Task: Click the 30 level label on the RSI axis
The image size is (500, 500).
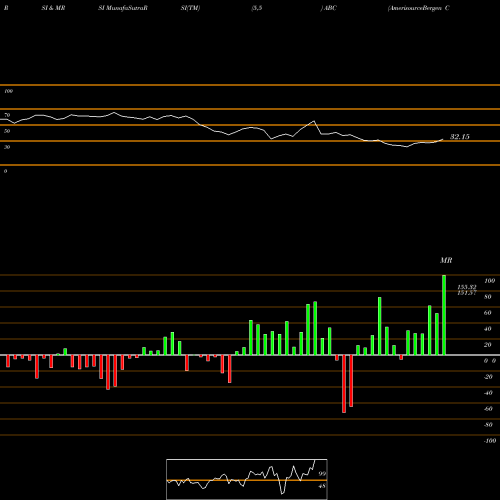Action: click(7, 147)
